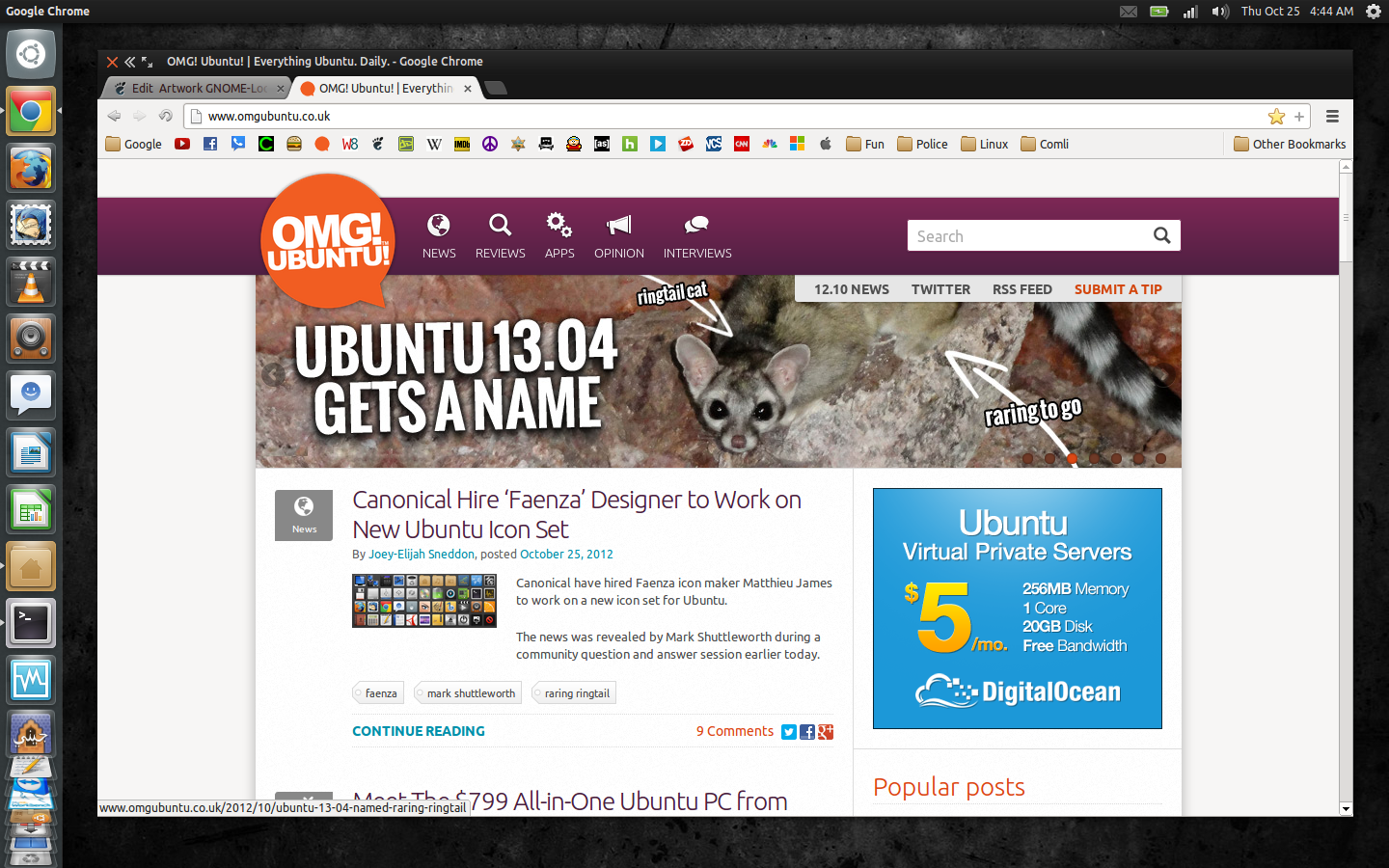Viewport: 1389px width, 868px height.
Task: Open the Faenza icons article thumbnail
Action: [424, 601]
